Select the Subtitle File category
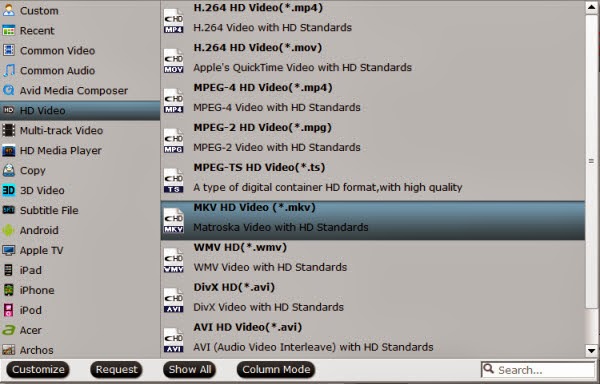The height and width of the screenshot is (384, 600). pyautogui.click(x=80, y=210)
